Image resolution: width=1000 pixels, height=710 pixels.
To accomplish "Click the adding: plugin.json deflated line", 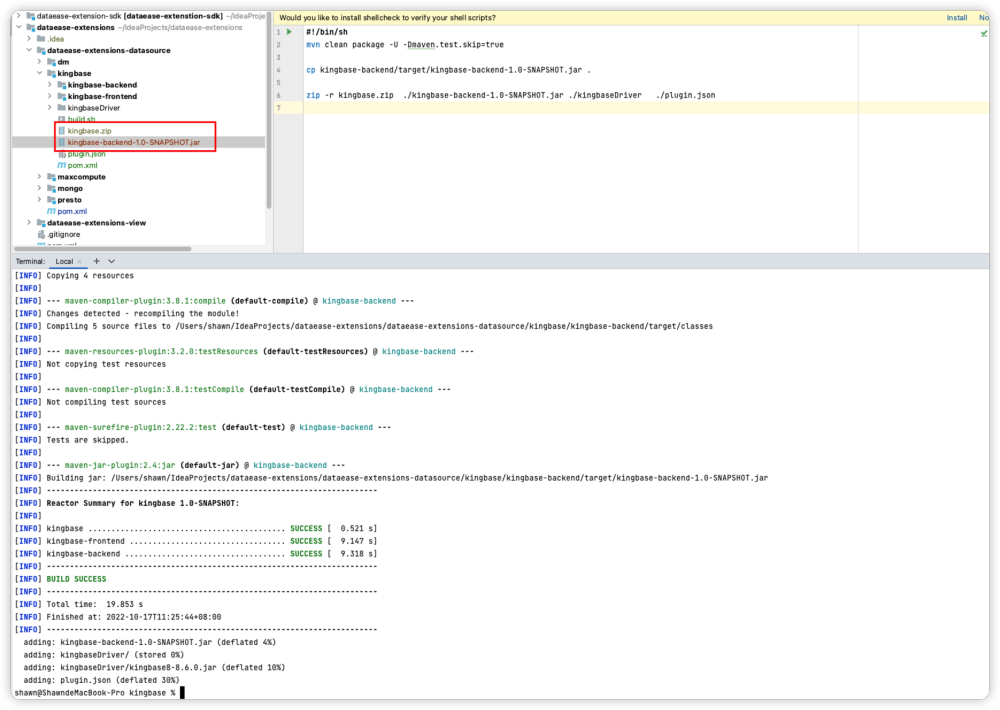I will [101, 680].
